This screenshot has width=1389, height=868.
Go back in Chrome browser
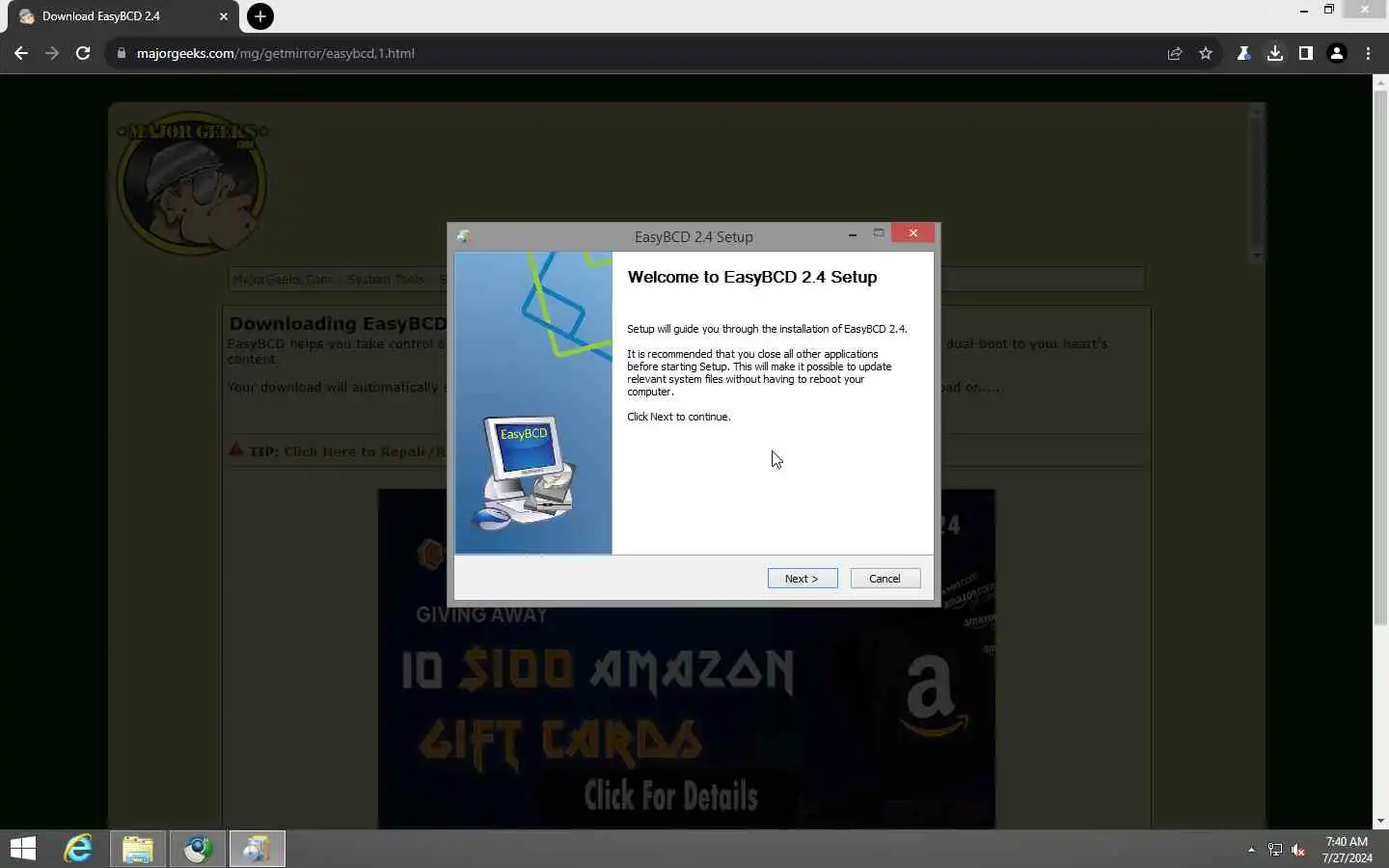click(21, 53)
